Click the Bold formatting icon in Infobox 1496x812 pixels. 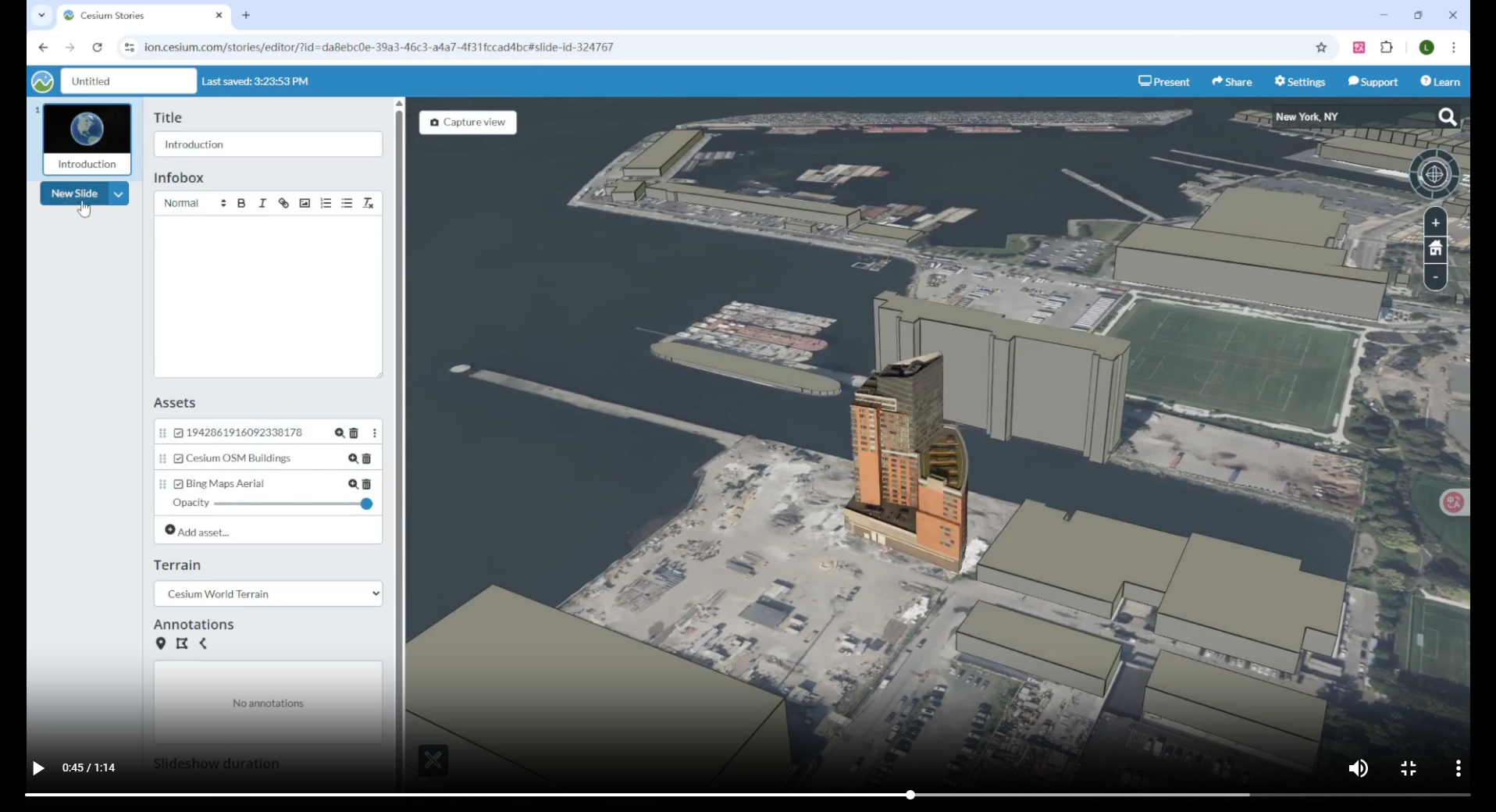pos(241,204)
